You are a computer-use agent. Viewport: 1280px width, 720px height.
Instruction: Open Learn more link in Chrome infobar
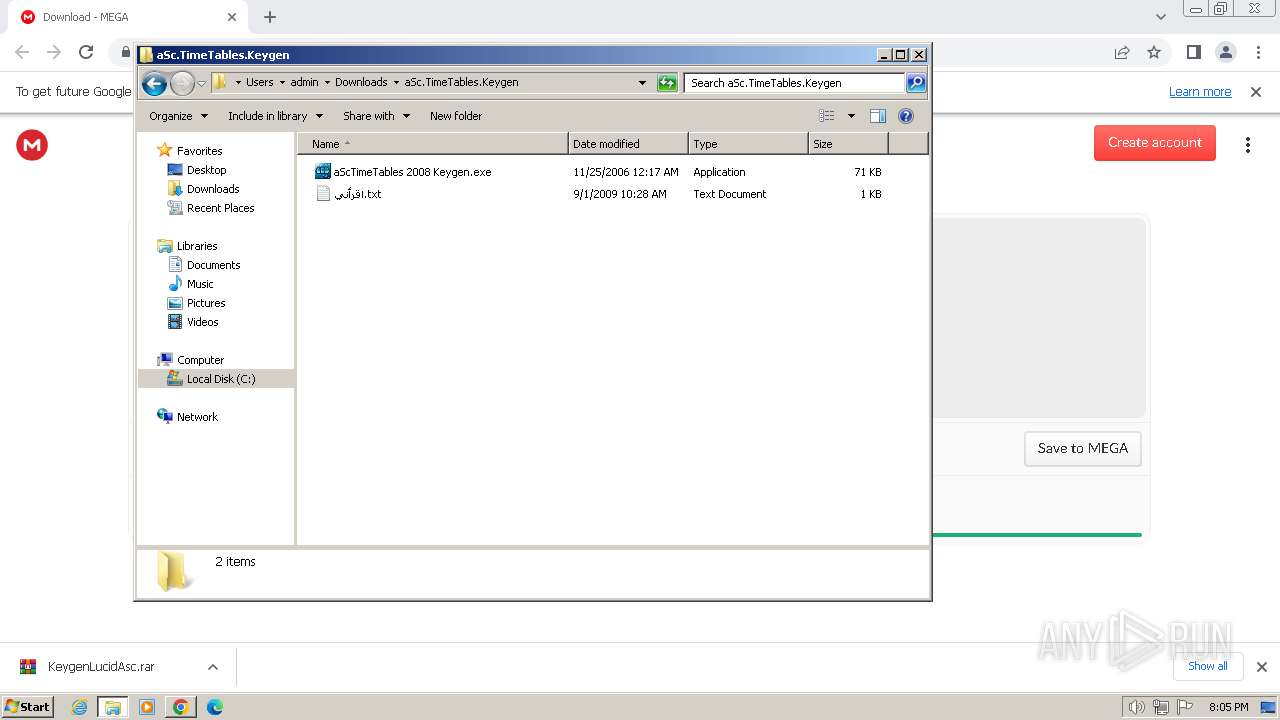click(1200, 92)
